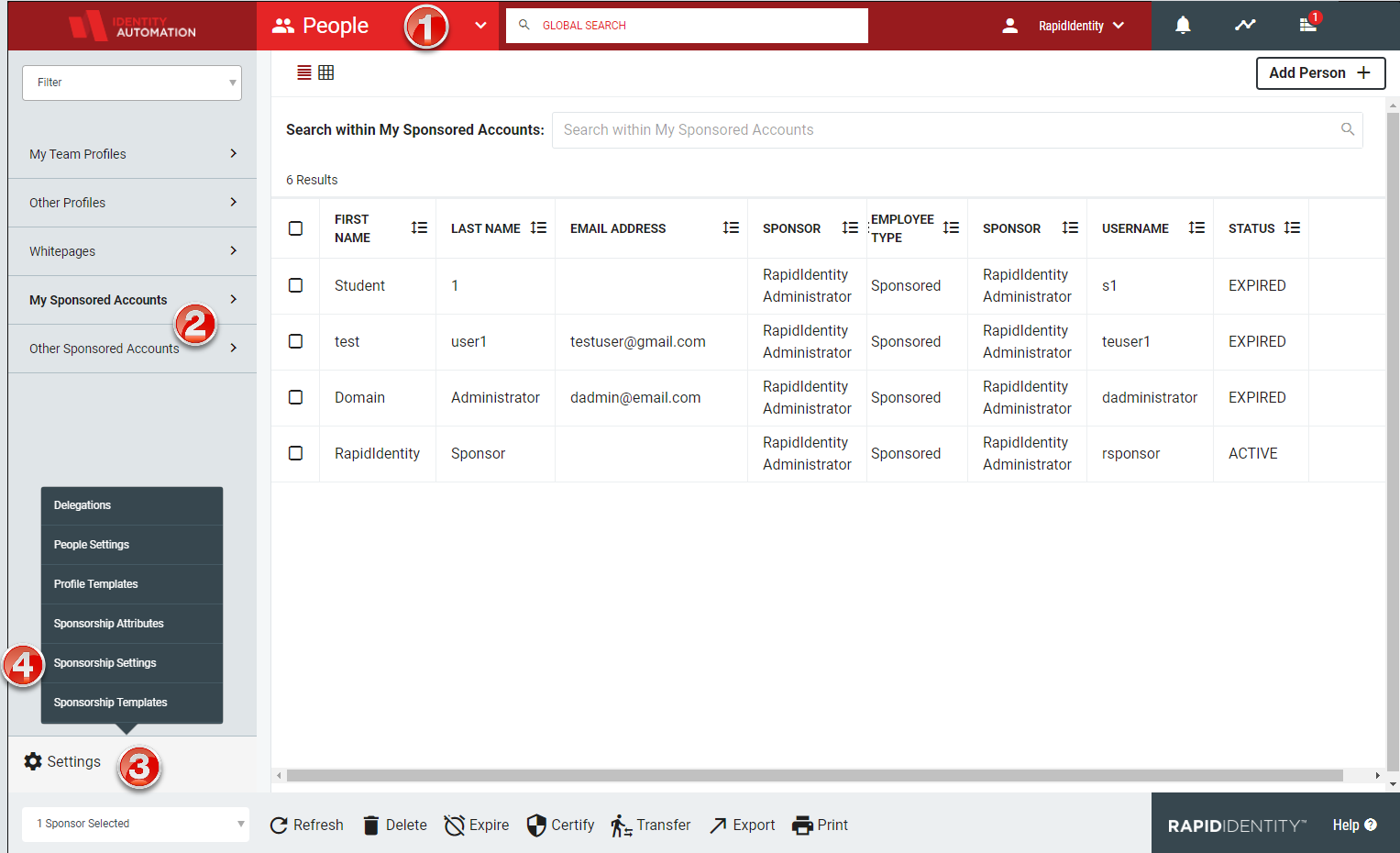Screen dimensions: 1400x853
Task: Open Profile Templates
Action: [132, 584]
